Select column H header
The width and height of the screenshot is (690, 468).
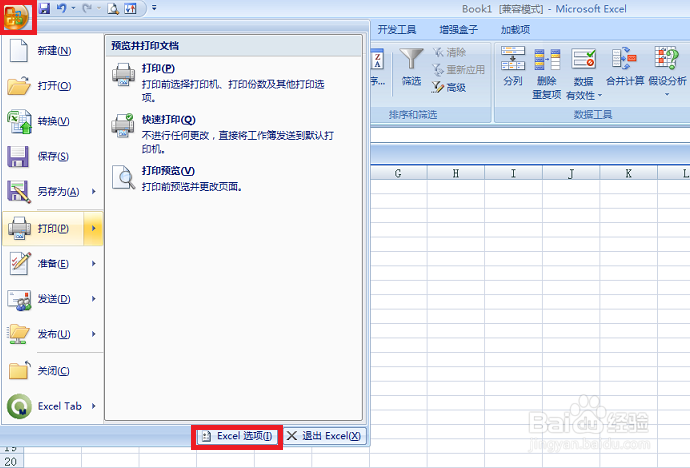pyautogui.click(x=456, y=173)
